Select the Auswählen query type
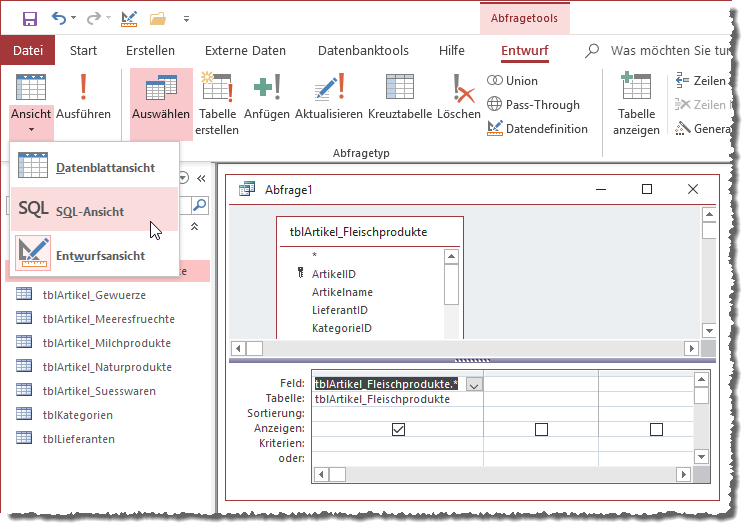This screenshot has width=750, height=530. click(161, 103)
